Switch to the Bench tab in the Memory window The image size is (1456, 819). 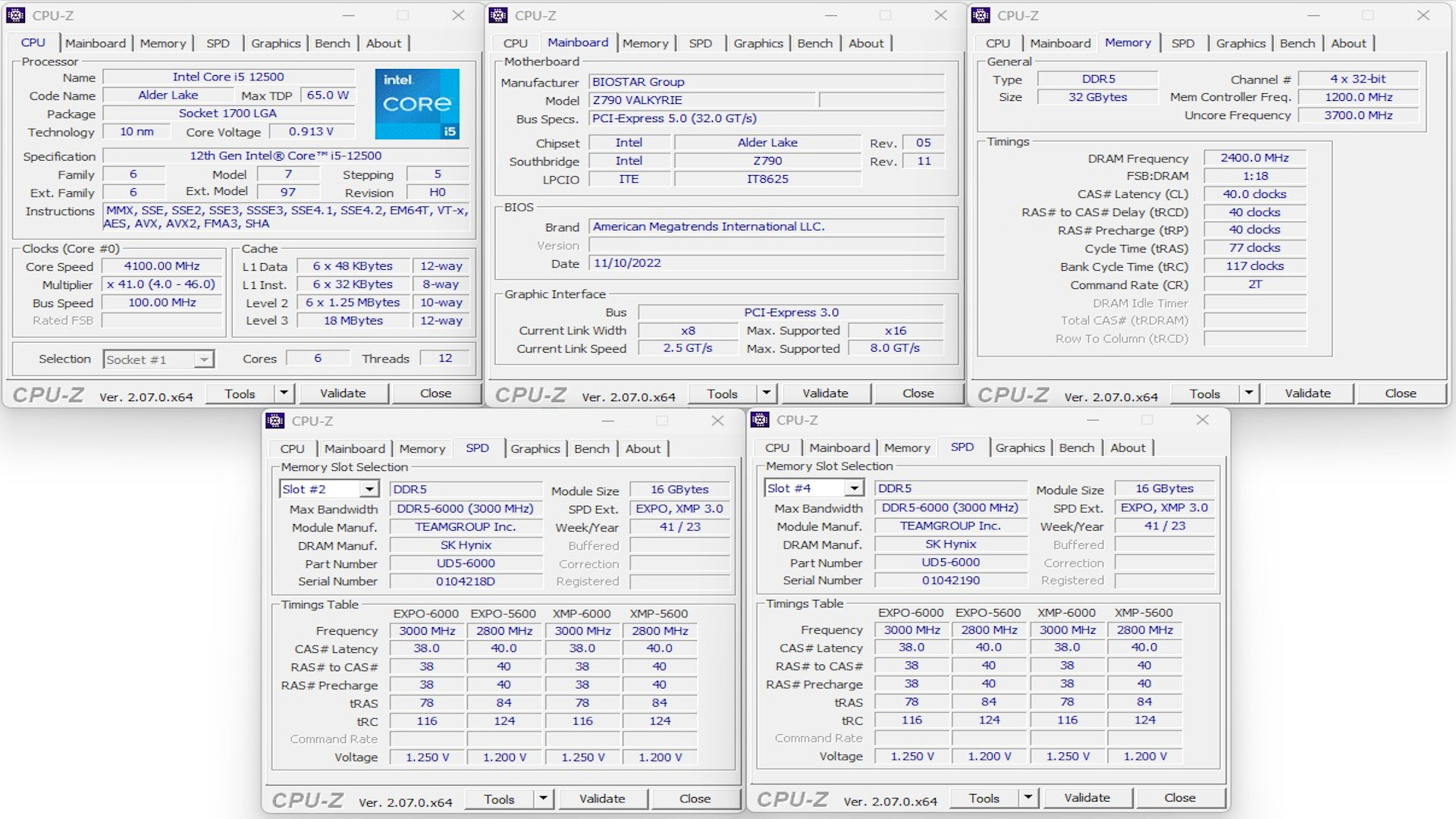[1298, 43]
